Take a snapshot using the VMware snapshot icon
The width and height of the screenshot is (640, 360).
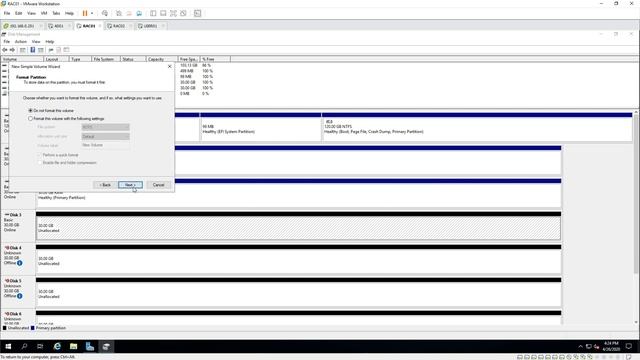[119, 13]
